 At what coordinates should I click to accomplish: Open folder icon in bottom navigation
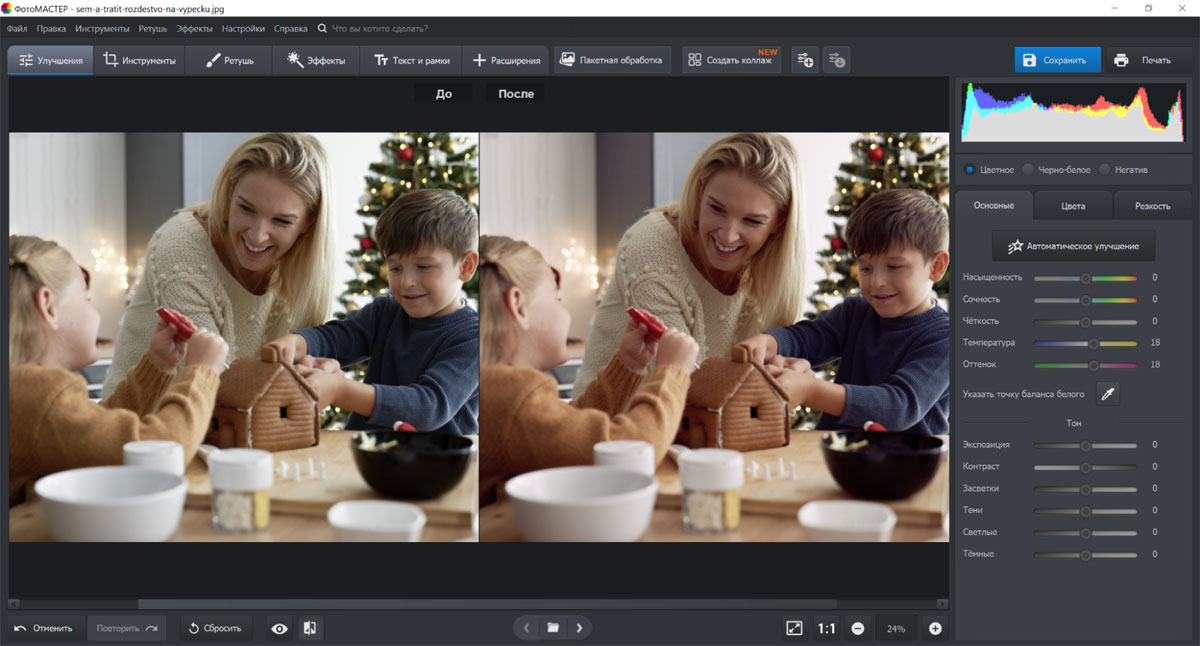553,628
